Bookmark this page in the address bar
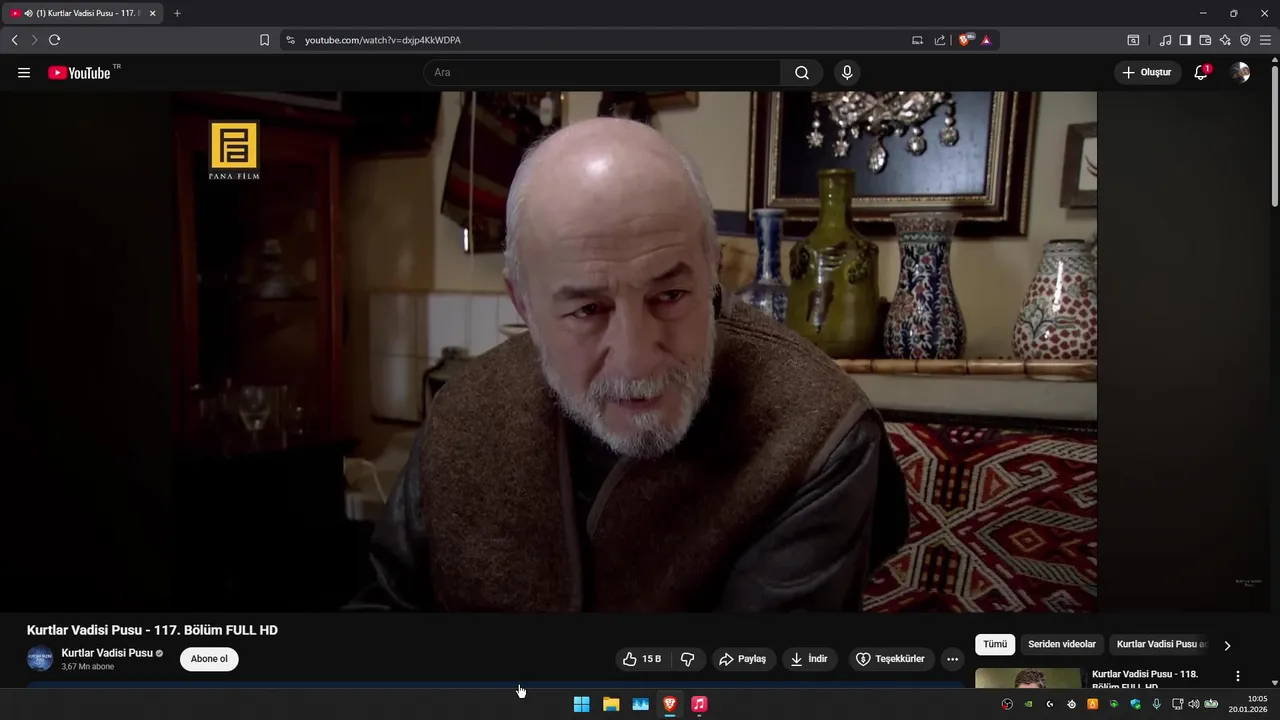 (264, 40)
